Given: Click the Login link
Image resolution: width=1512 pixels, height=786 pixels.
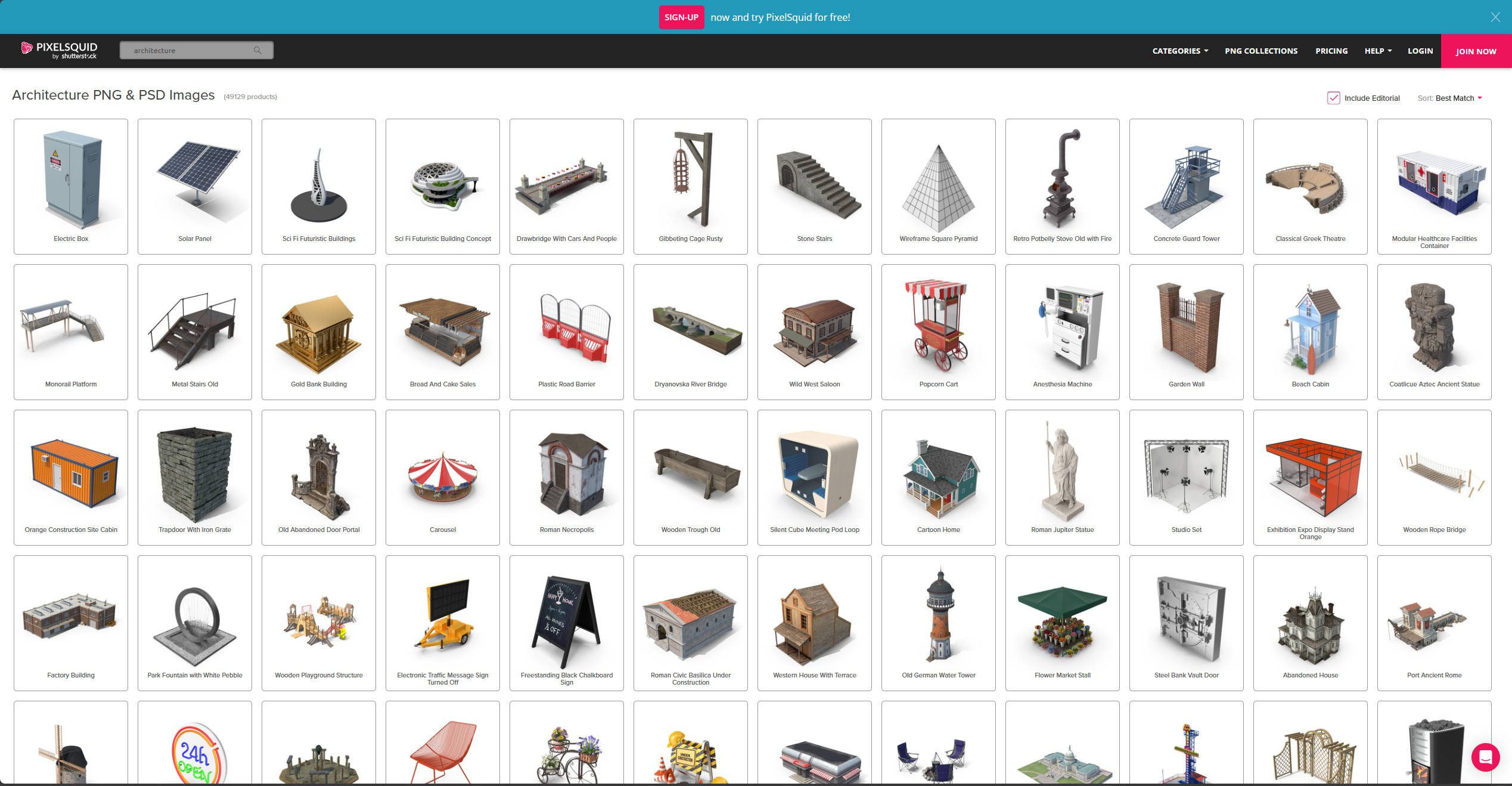Looking at the screenshot, I should (x=1420, y=51).
